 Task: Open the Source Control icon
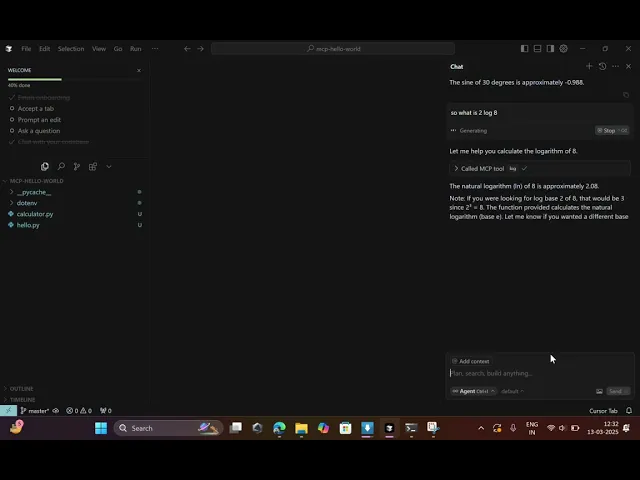tap(77, 167)
